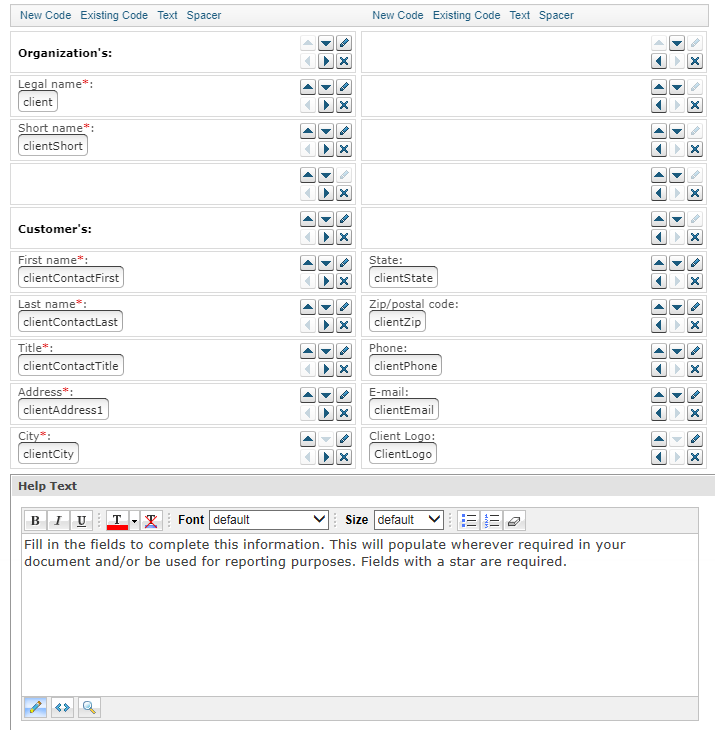The height and width of the screenshot is (730, 715).
Task: Switch editor to design mode
Action: [x=35, y=708]
